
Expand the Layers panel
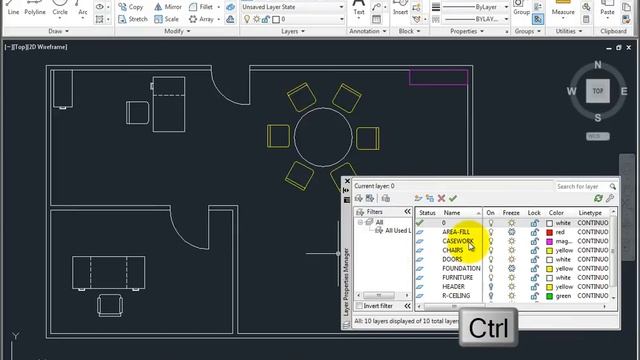(x=293, y=31)
